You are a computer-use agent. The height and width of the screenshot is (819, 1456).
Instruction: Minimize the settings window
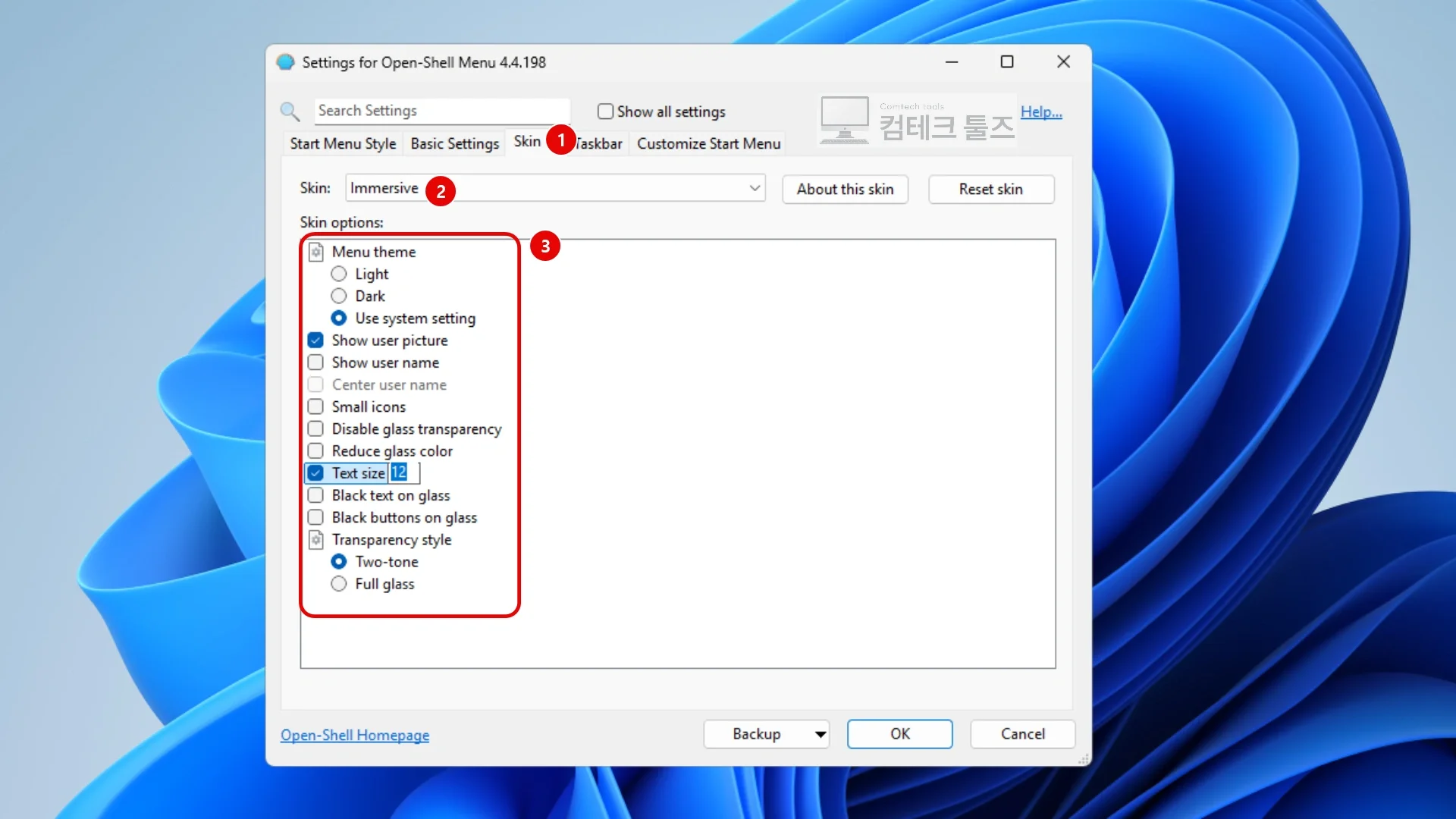[952, 62]
